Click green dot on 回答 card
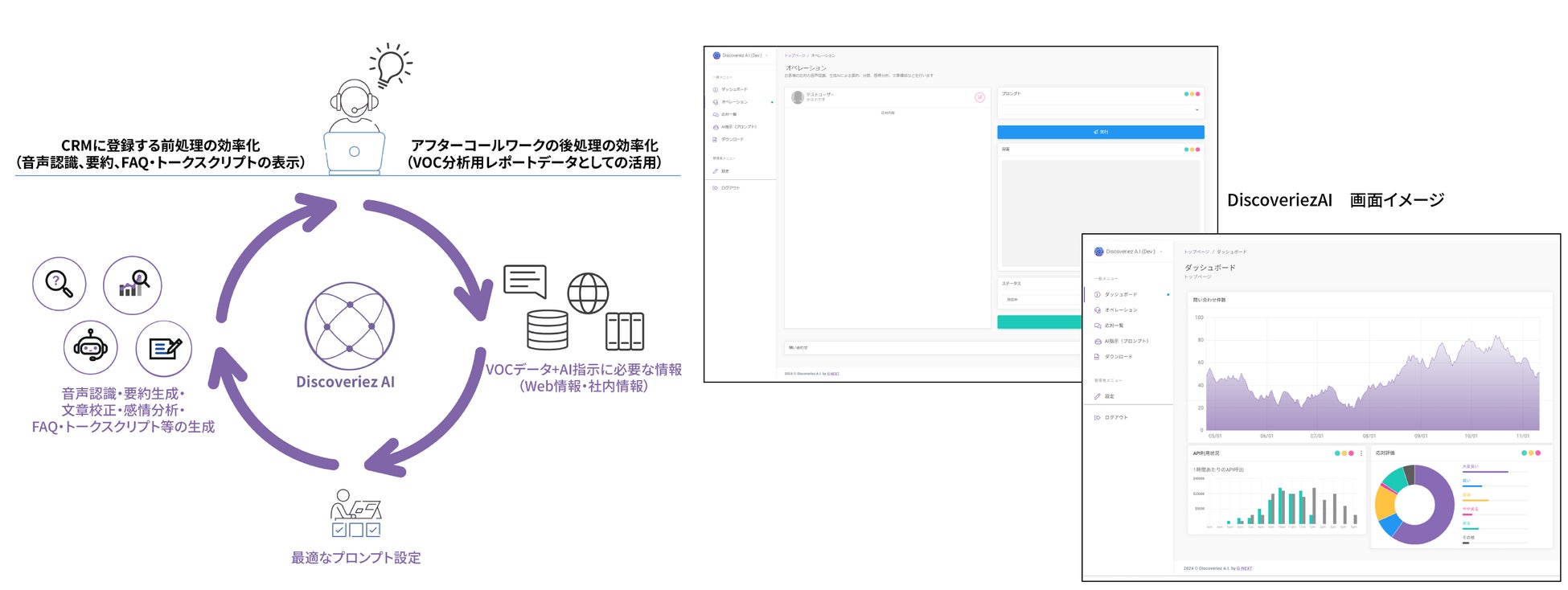This screenshot has width=1568, height=590. point(1186,150)
